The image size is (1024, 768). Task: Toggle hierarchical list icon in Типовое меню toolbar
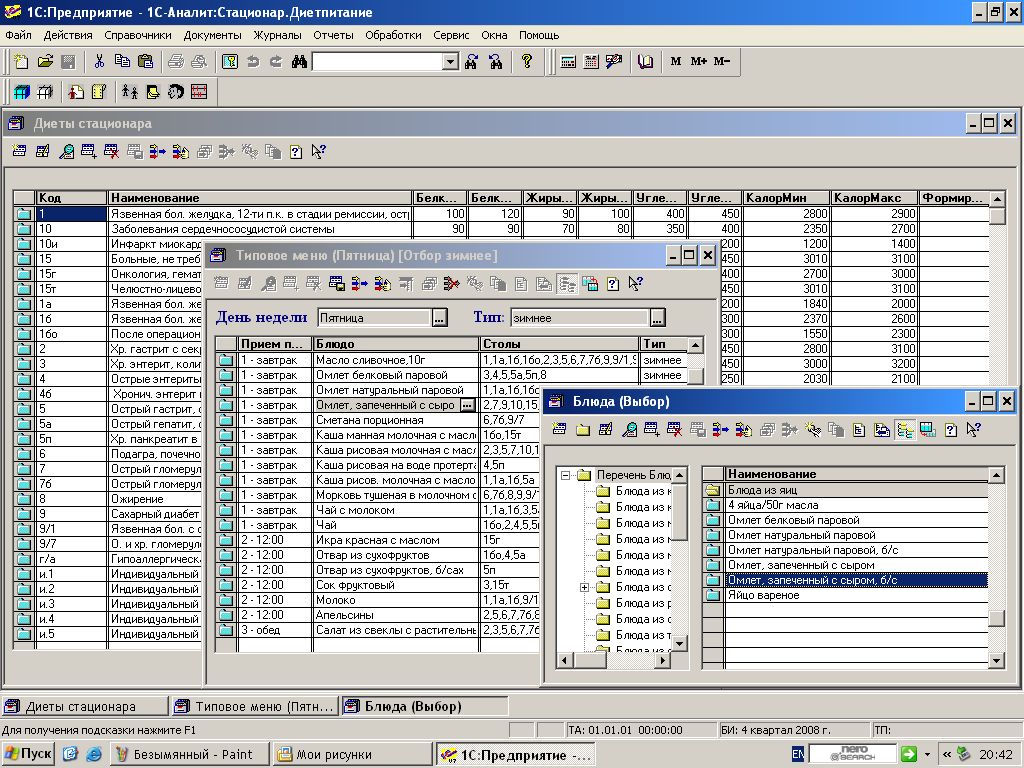pos(567,283)
